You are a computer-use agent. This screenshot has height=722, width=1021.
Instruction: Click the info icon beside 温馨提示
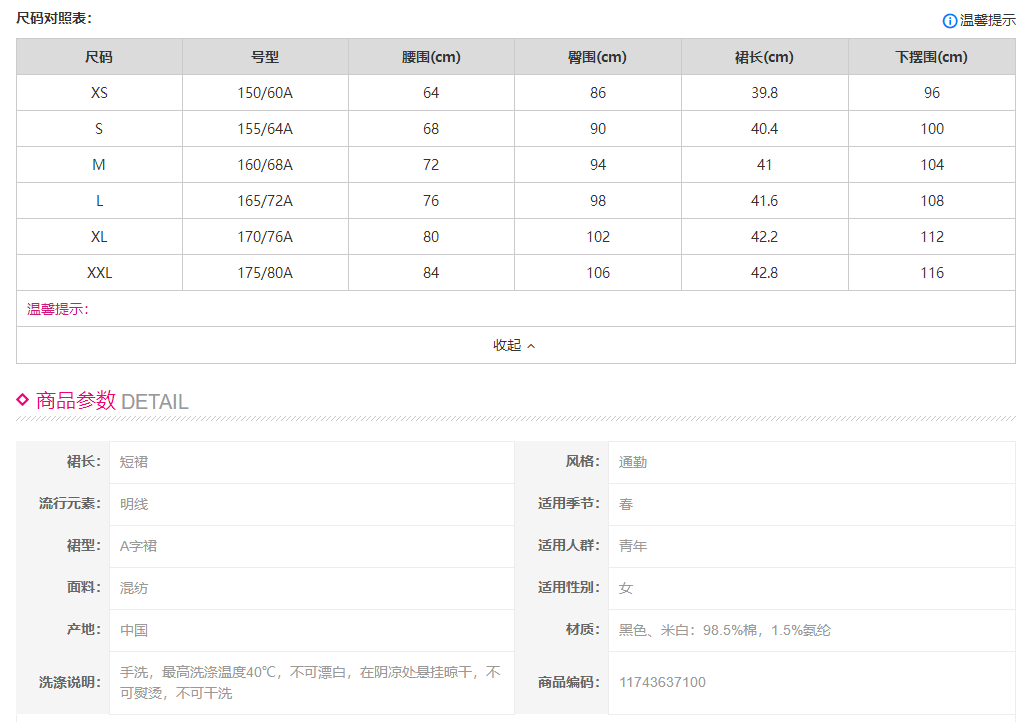pyautogui.click(x=949, y=20)
